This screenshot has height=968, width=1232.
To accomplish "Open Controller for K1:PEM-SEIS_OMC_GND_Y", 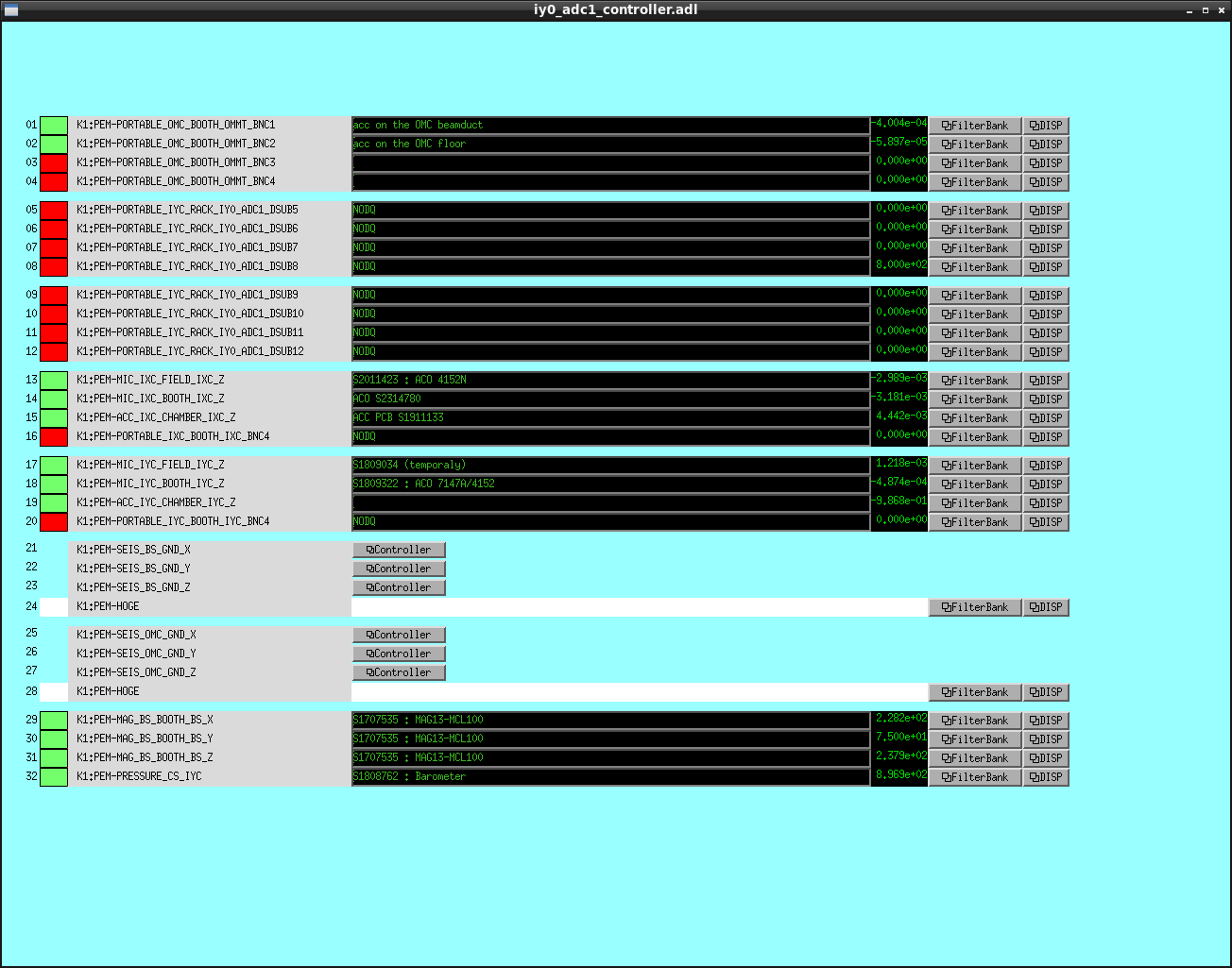I will (x=399, y=654).
